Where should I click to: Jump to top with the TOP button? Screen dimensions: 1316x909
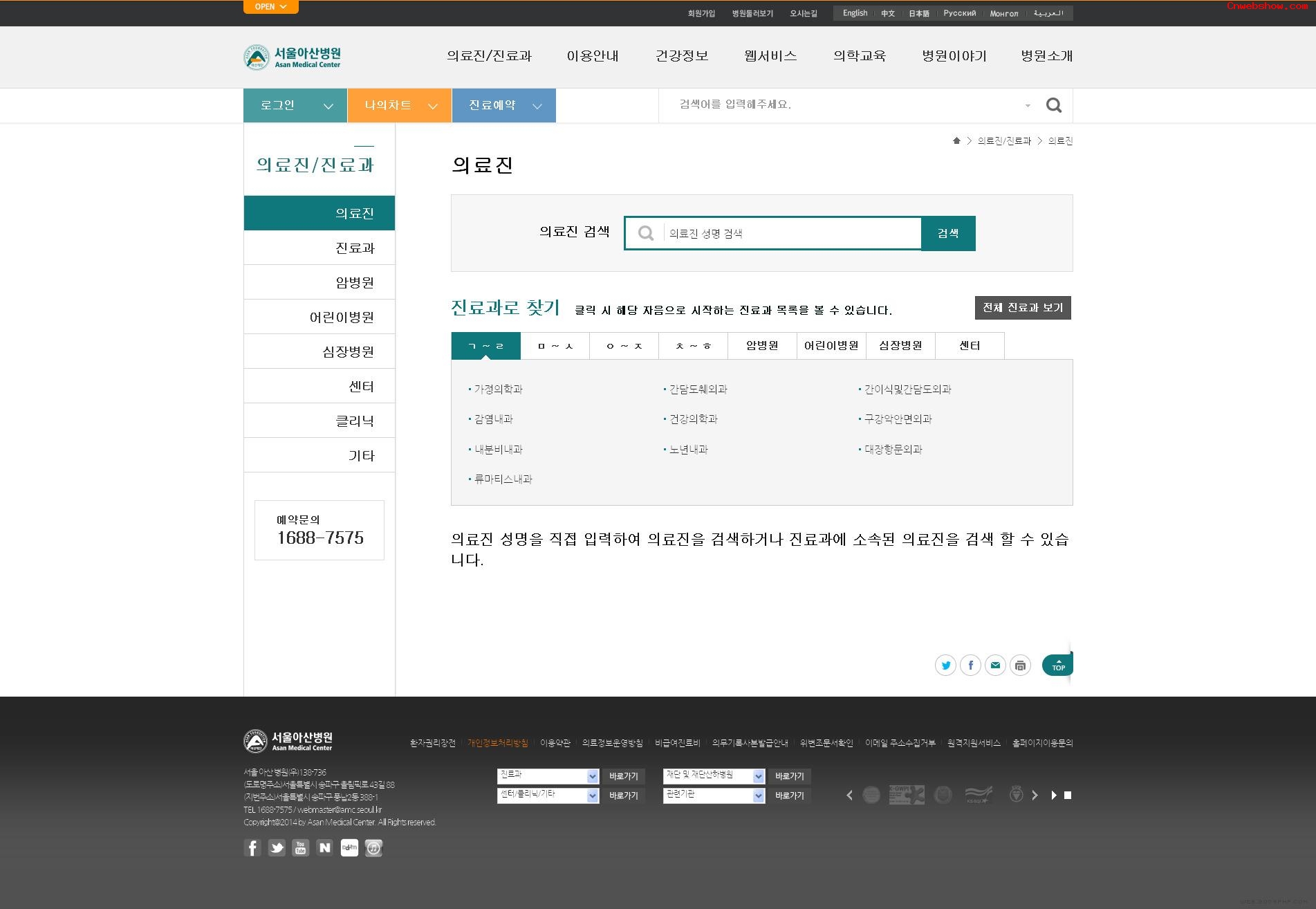point(1057,665)
